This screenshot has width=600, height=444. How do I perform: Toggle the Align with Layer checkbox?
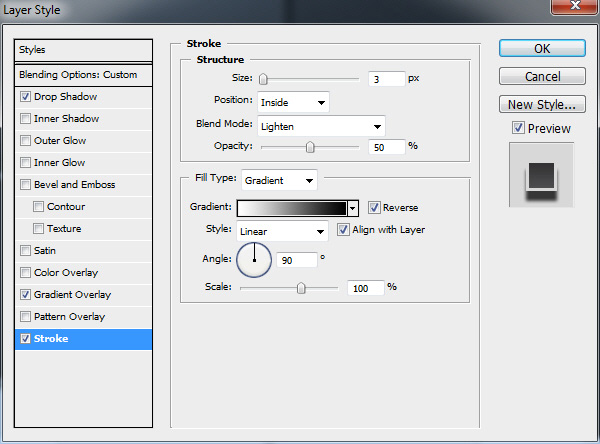pyautogui.click(x=343, y=230)
